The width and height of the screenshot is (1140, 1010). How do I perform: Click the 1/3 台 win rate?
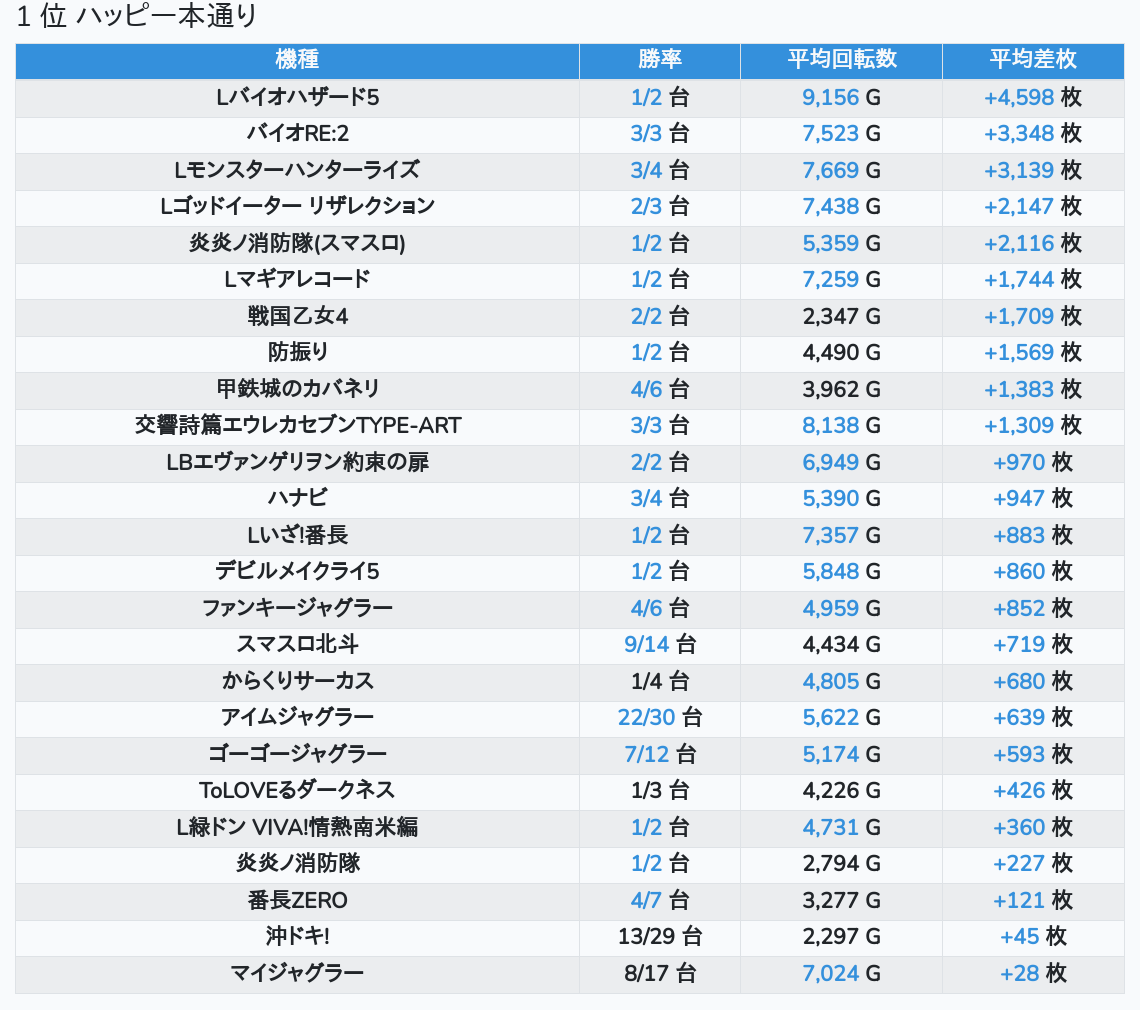pyautogui.click(x=659, y=790)
